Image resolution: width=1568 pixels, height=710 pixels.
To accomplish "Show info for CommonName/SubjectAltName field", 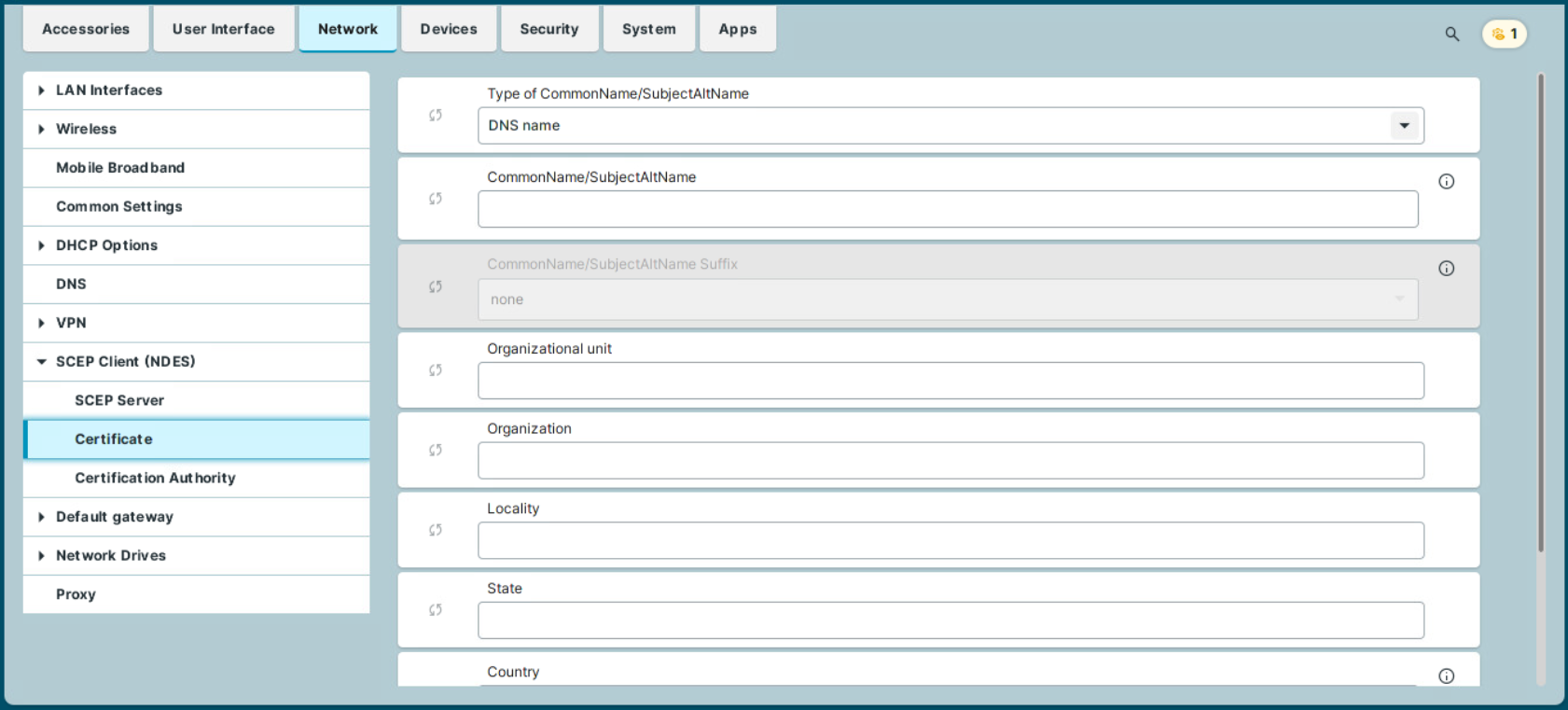I will click(x=1446, y=182).
